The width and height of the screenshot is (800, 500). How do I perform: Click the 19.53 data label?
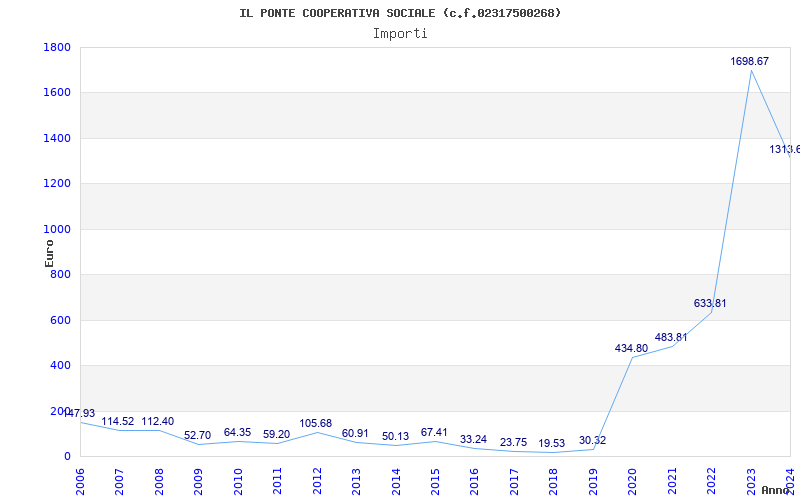[552, 443]
